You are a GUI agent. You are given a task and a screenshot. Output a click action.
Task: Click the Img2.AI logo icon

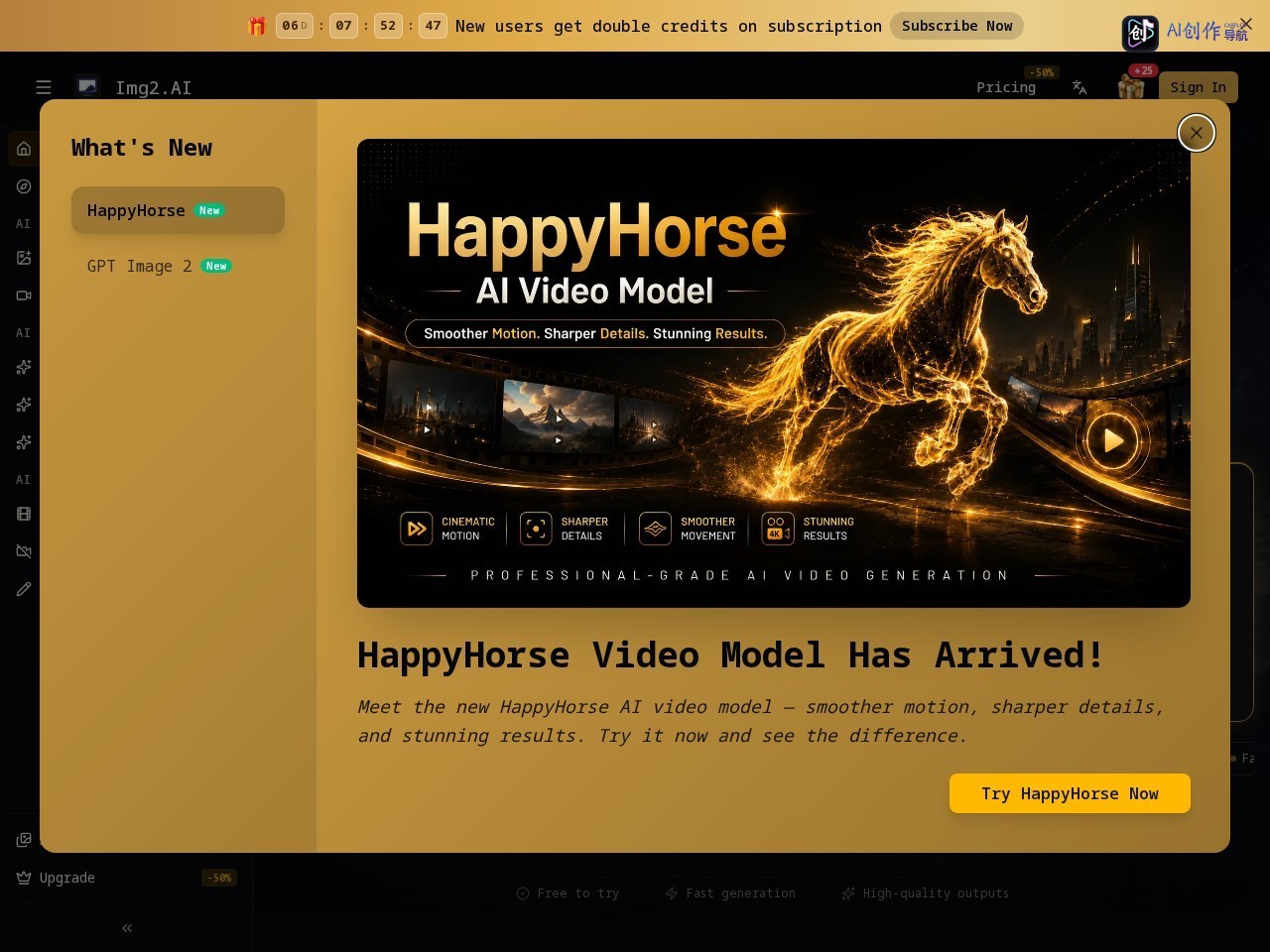tap(87, 87)
